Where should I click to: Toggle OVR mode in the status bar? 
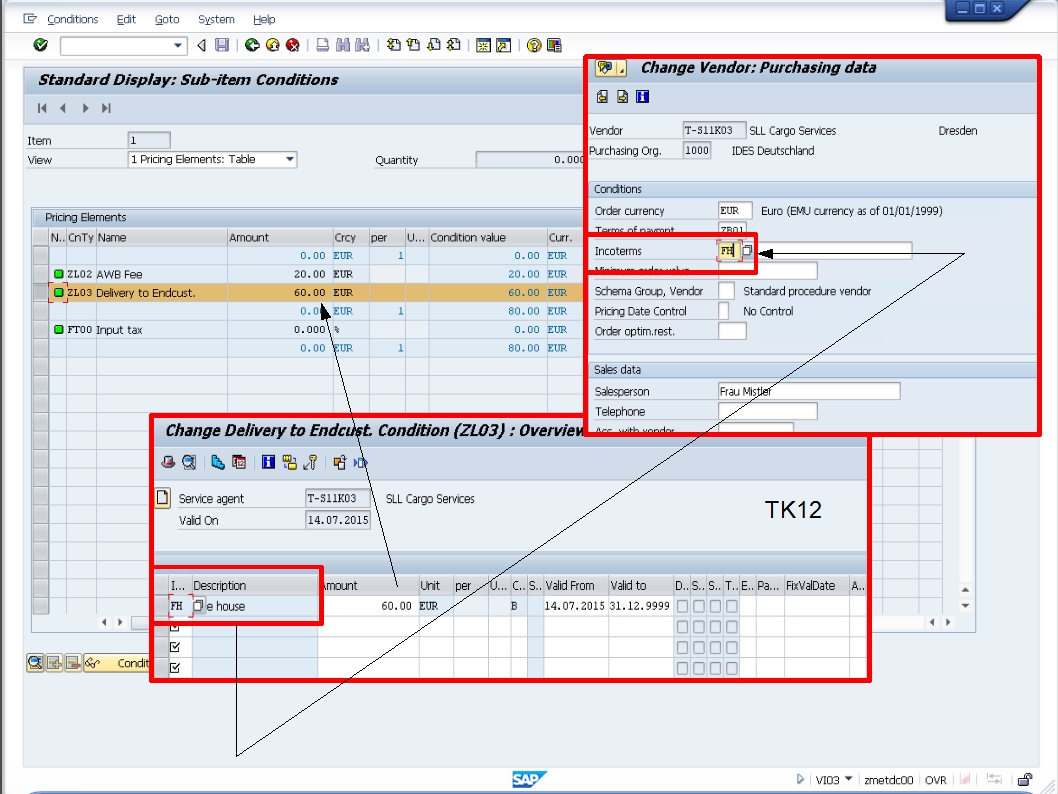coord(934,779)
